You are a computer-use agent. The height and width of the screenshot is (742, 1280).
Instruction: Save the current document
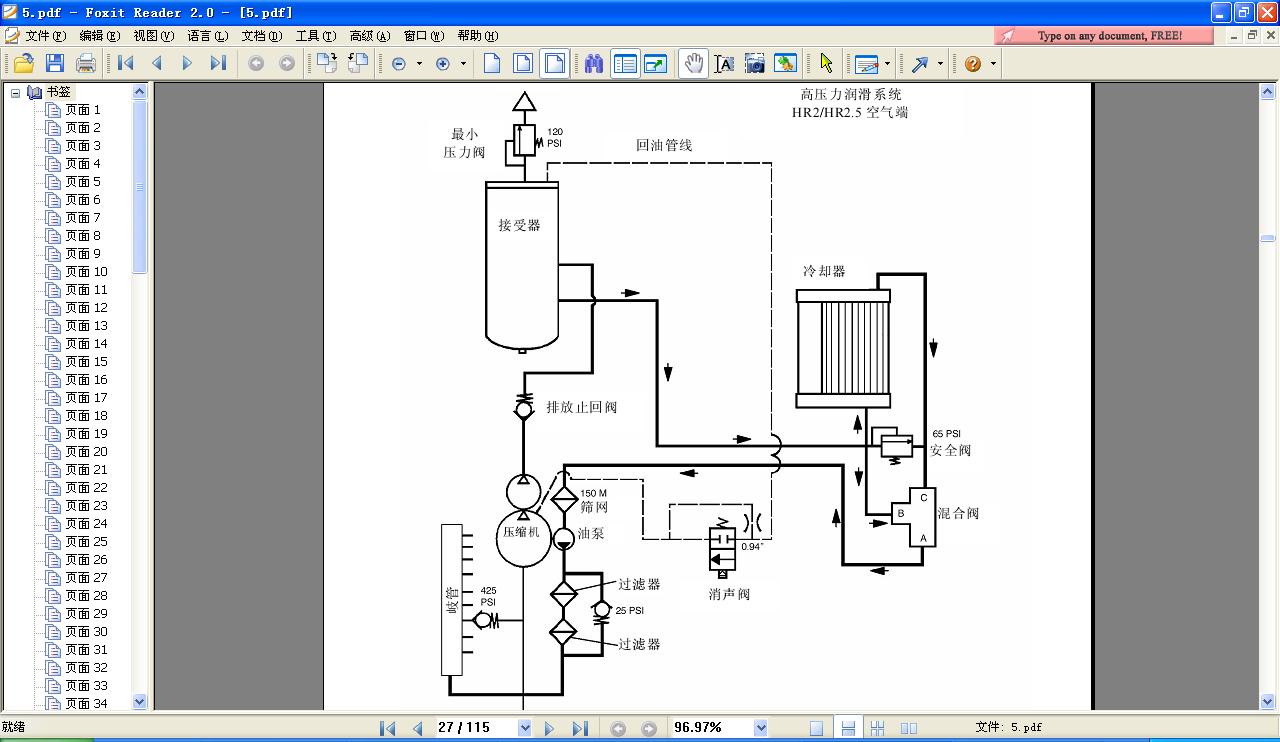[54, 63]
